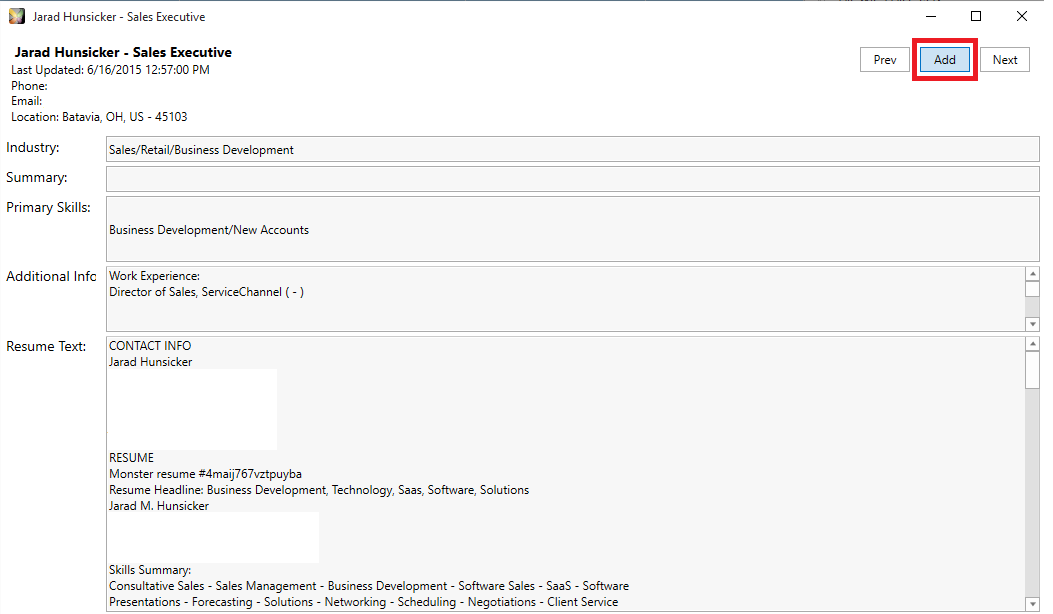
Task: Click inside the Industry field
Action: 572,149
